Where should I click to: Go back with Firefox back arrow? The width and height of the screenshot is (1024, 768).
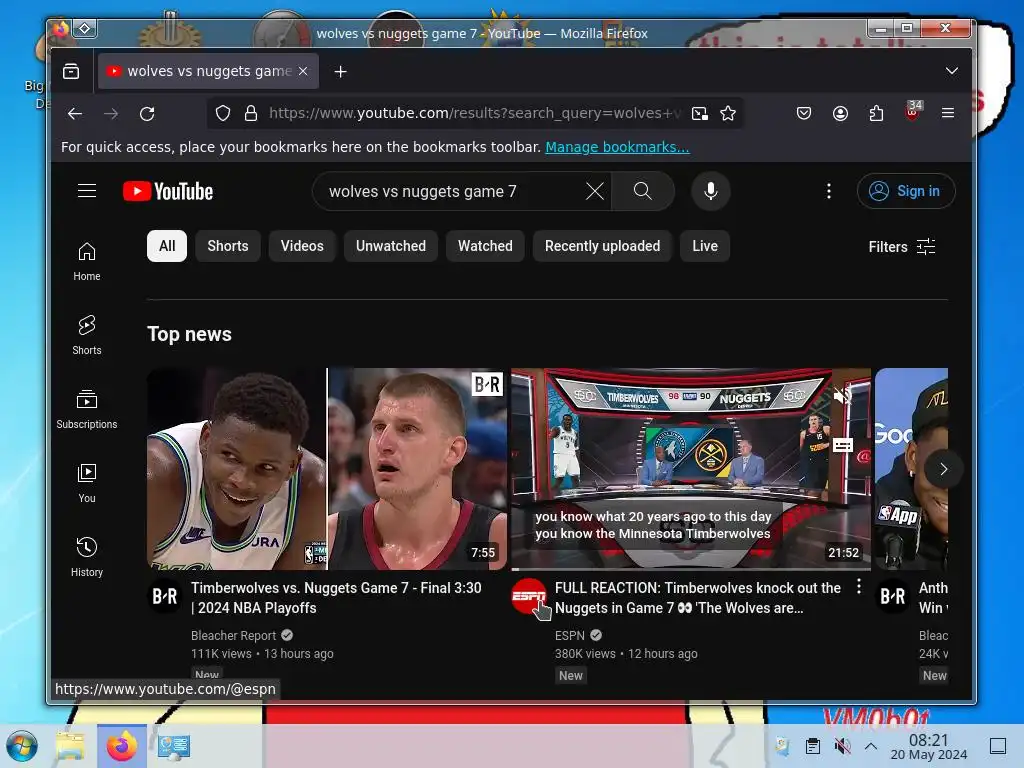[x=75, y=114]
